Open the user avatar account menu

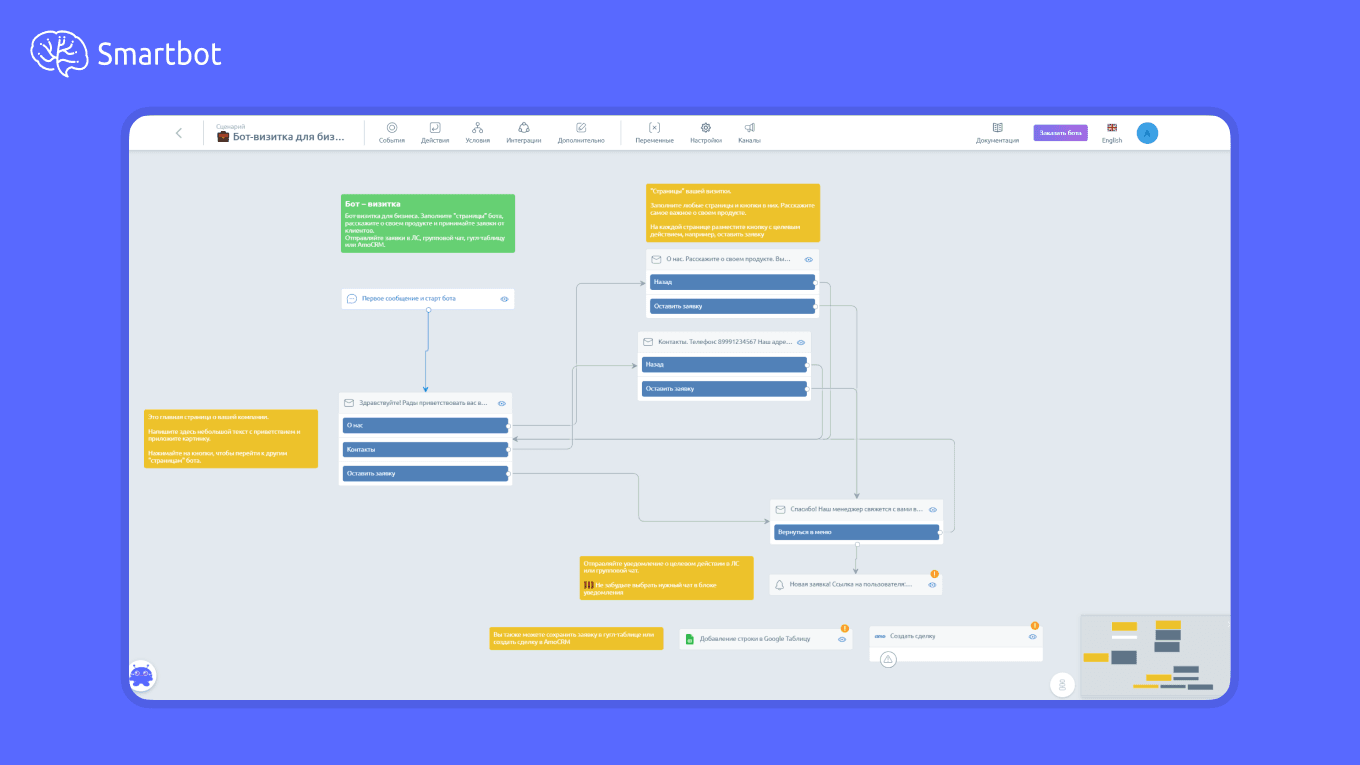tap(1147, 133)
